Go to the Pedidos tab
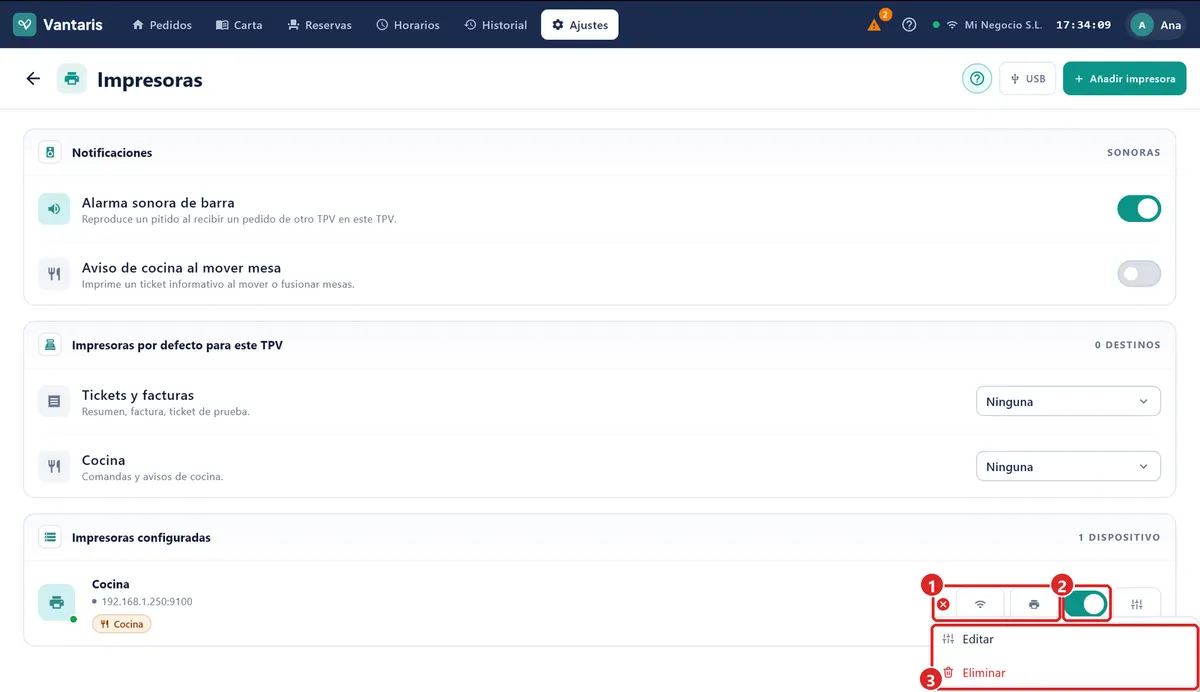This screenshot has width=1200, height=692. (x=162, y=25)
